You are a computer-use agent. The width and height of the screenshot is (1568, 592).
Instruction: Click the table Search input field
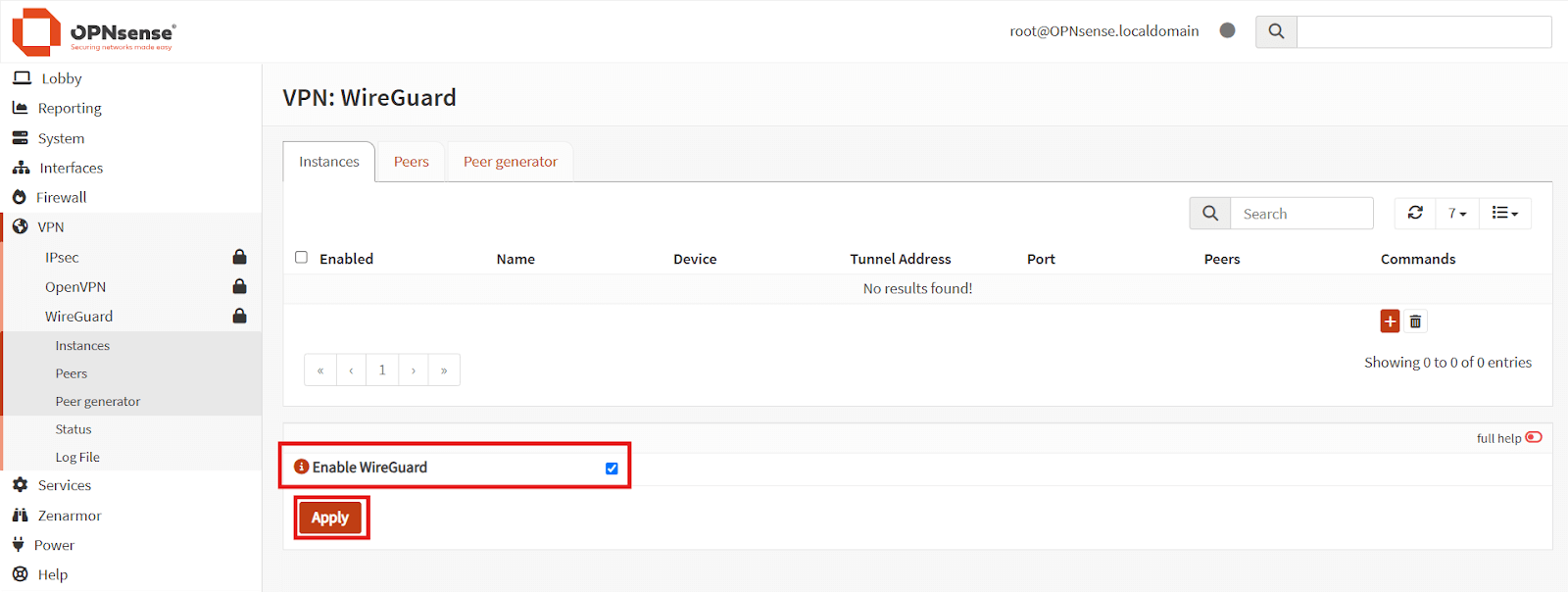[1301, 214]
